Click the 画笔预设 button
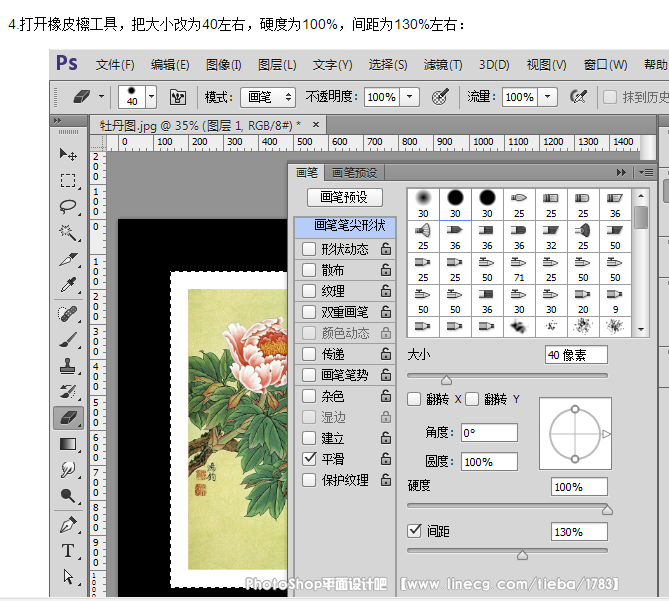This screenshot has width=669, height=601. [x=345, y=197]
